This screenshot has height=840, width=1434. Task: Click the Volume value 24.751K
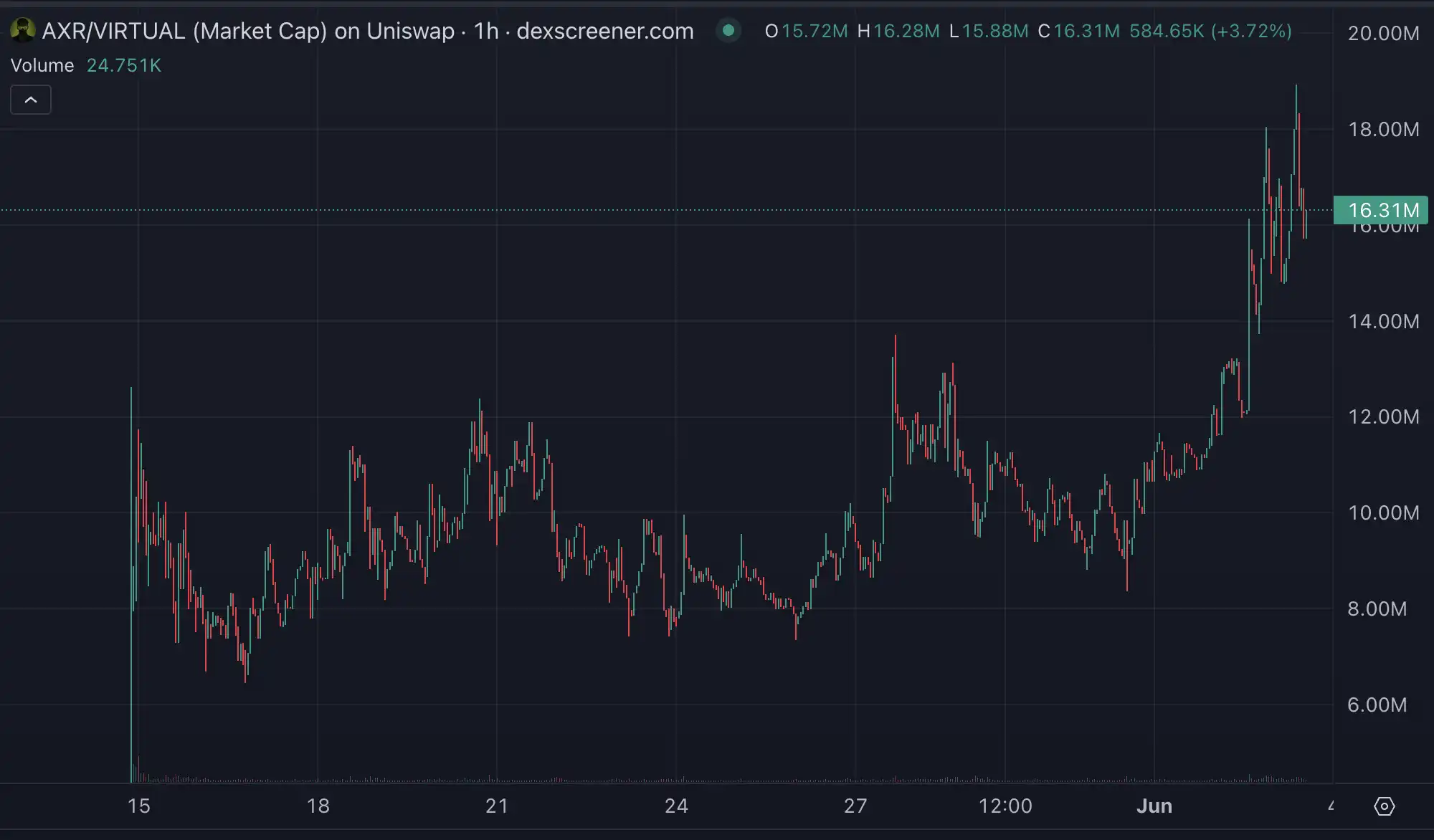pos(123,65)
